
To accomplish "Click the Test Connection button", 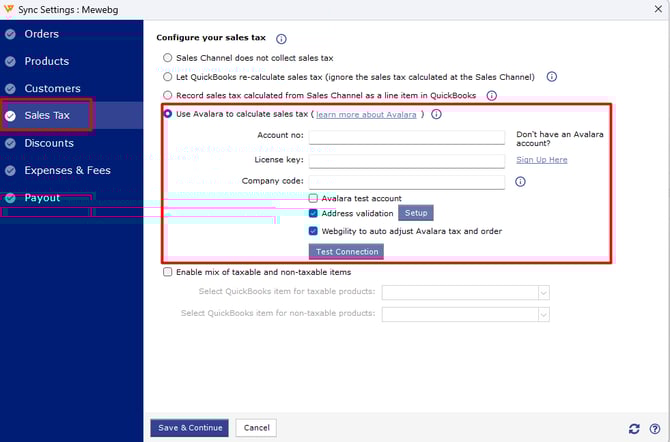I will [x=347, y=251].
